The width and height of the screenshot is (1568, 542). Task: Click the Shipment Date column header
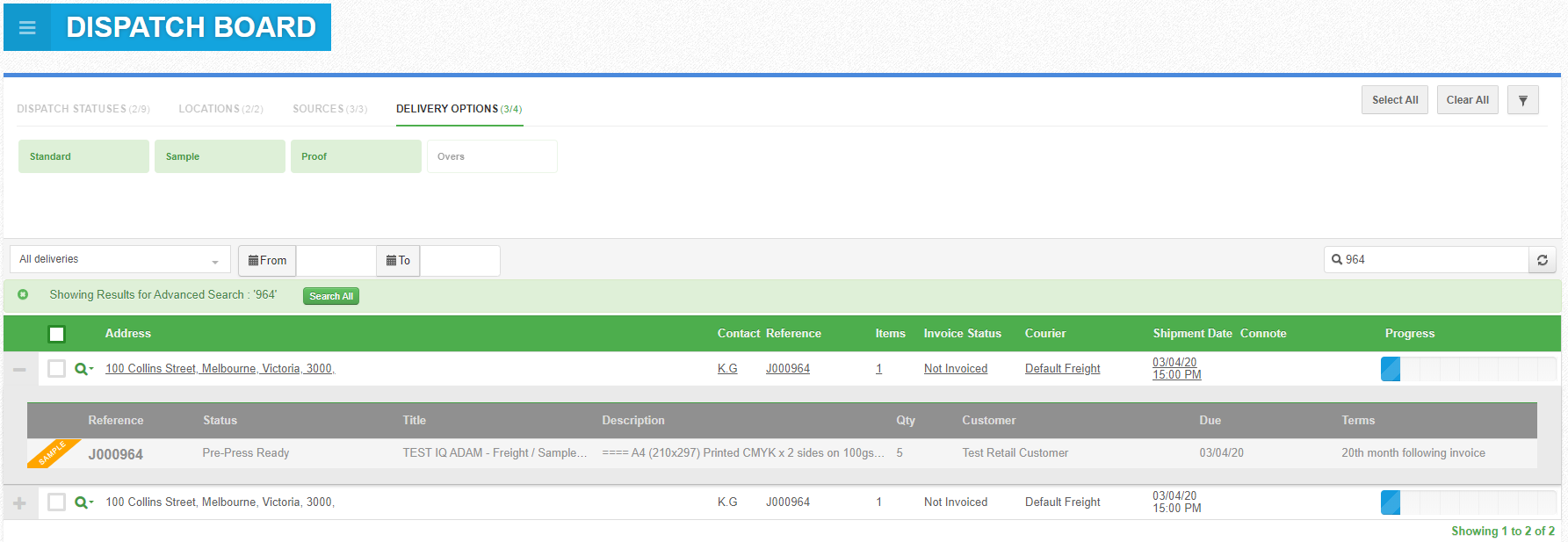click(x=1192, y=334)
